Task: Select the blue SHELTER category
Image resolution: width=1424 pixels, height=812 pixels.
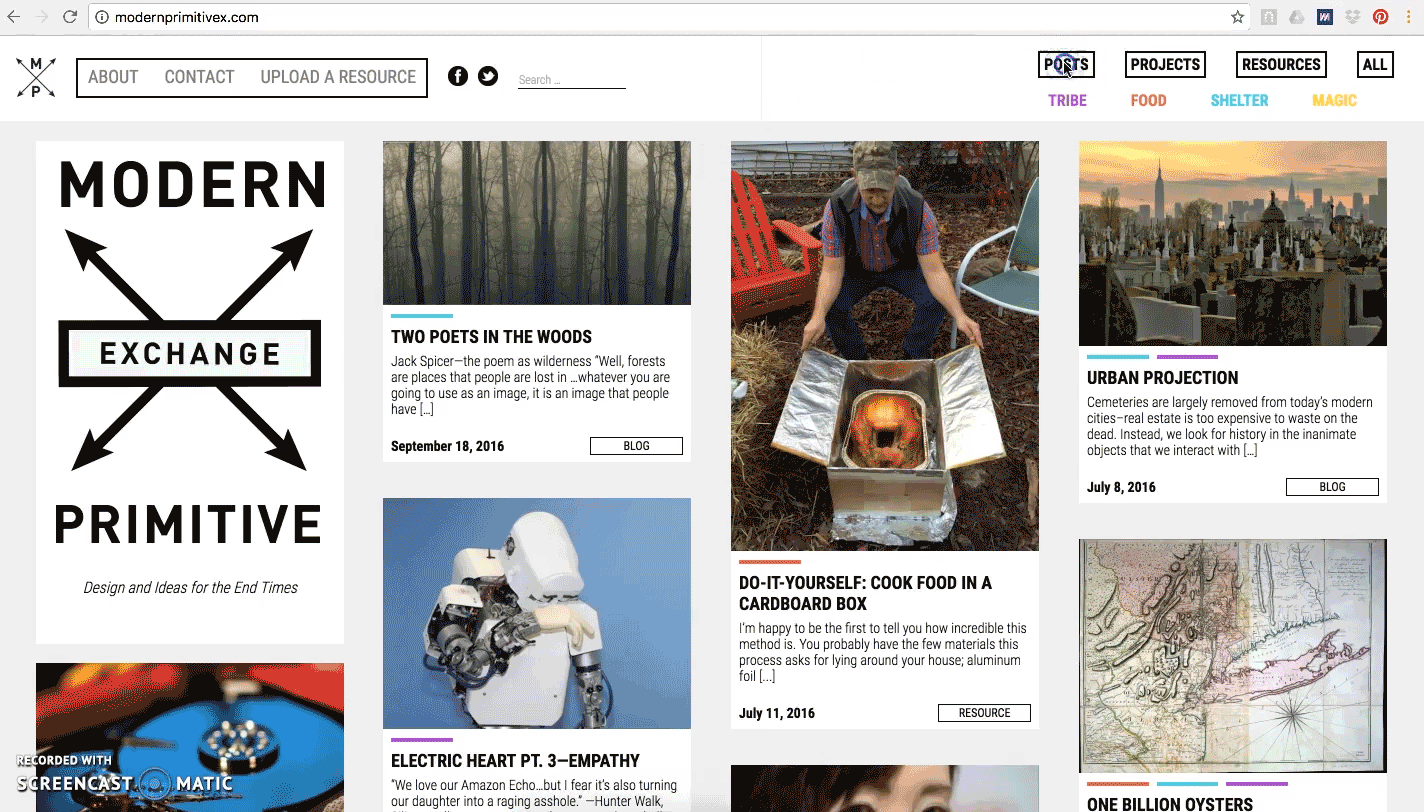Action: point(1239,101)
